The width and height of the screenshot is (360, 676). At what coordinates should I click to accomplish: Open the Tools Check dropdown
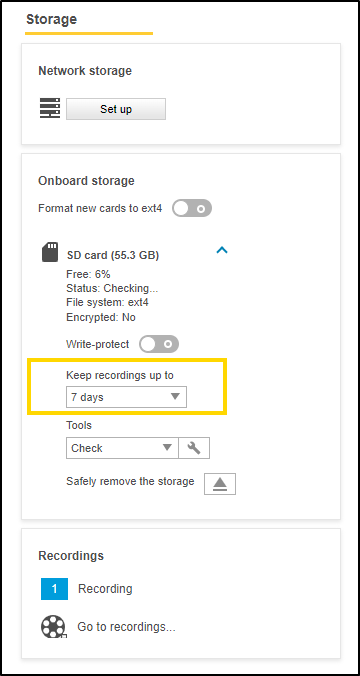tap(122, 448)
